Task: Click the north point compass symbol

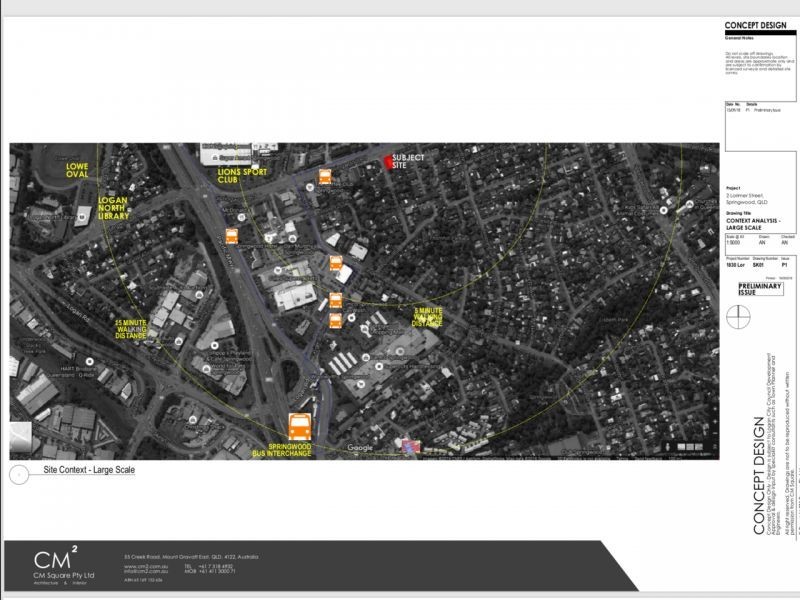Action: tap(738, 317)
